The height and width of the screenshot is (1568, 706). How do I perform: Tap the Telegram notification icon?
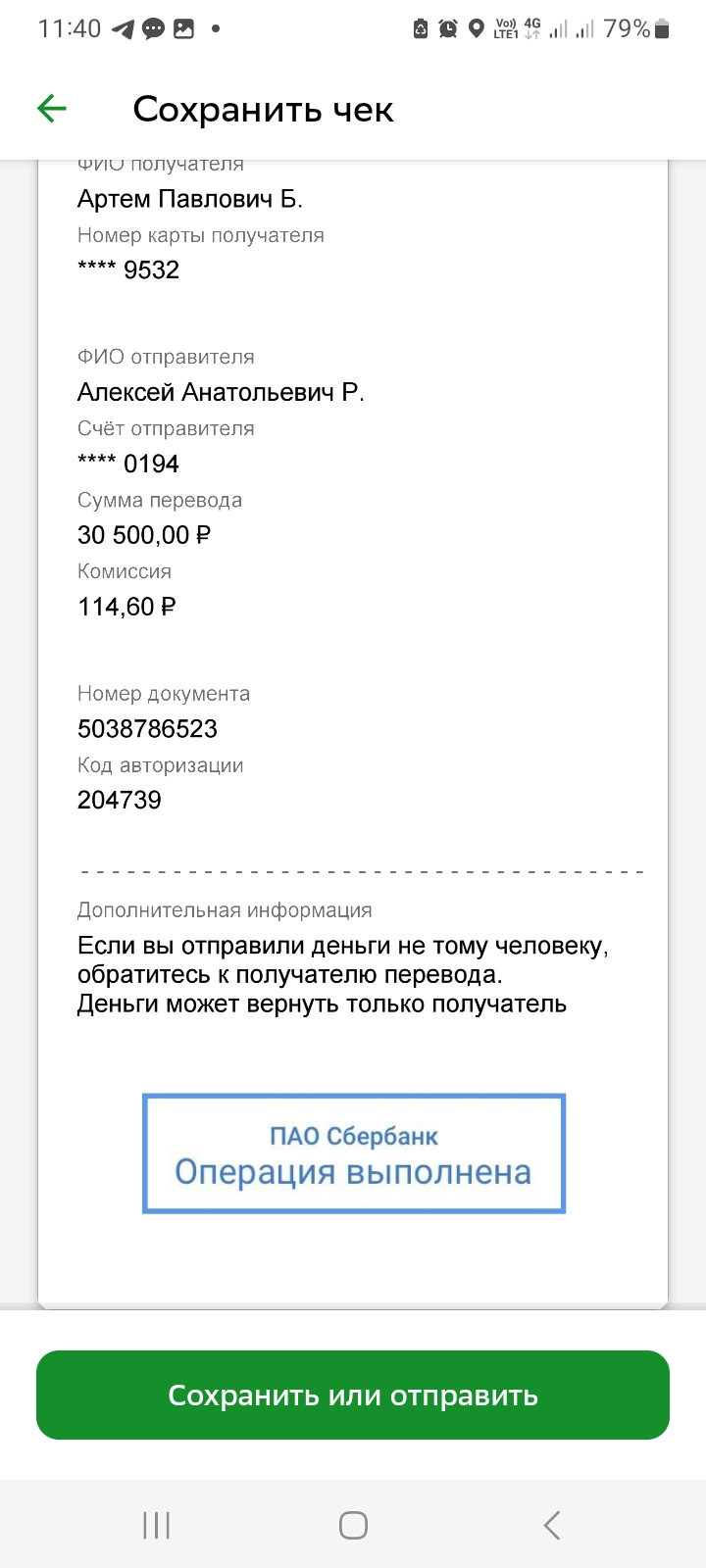point(123,29)
